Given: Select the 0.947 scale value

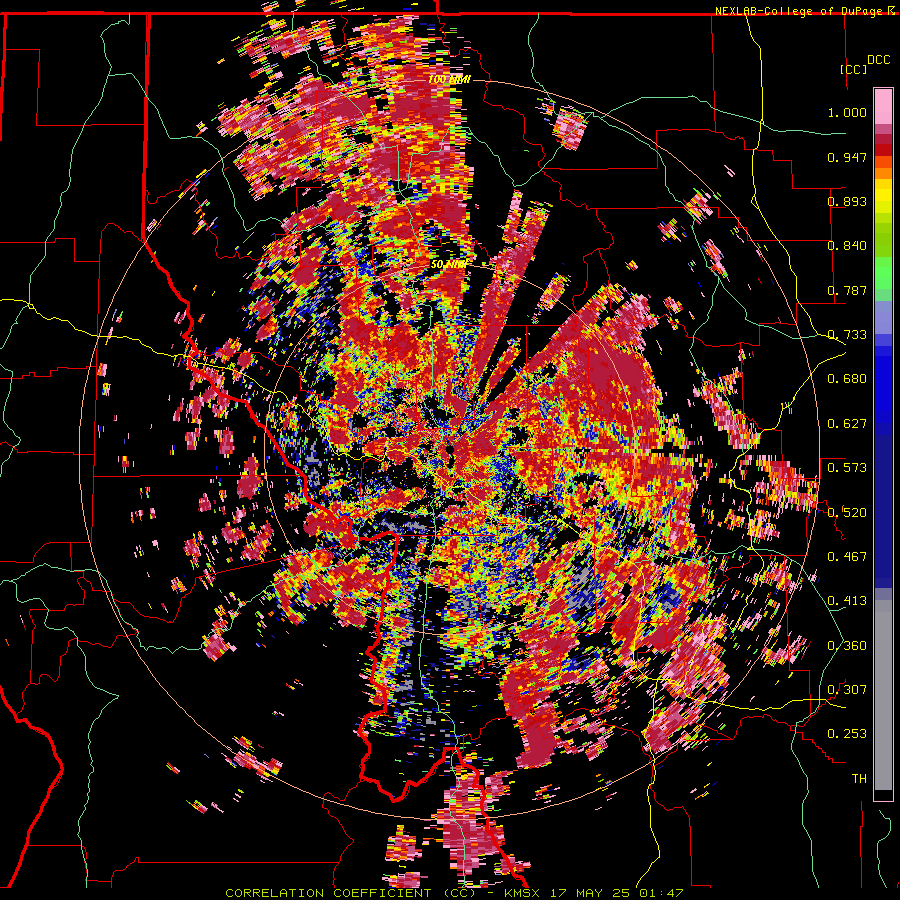Looking at the screenshot, I should tap(847, 157).
